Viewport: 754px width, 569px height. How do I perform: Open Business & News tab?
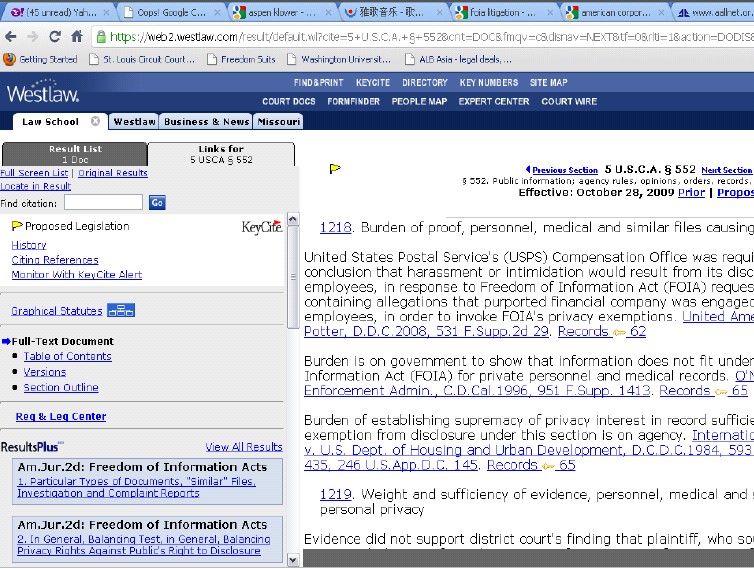click(x=207, y=122)
